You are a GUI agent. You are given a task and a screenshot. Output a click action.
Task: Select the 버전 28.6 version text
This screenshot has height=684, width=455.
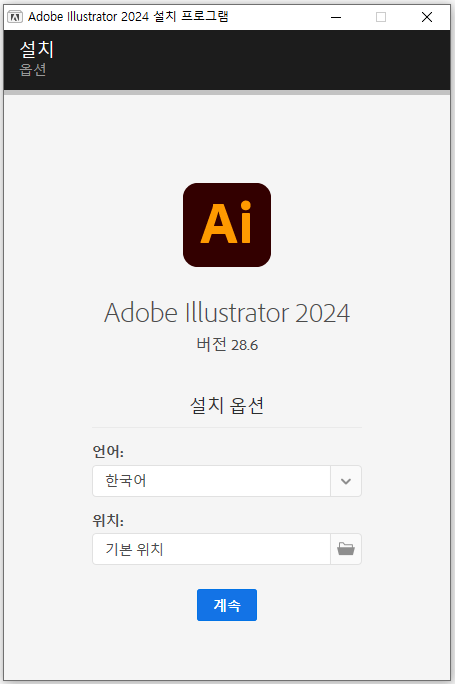click(227, 345)
